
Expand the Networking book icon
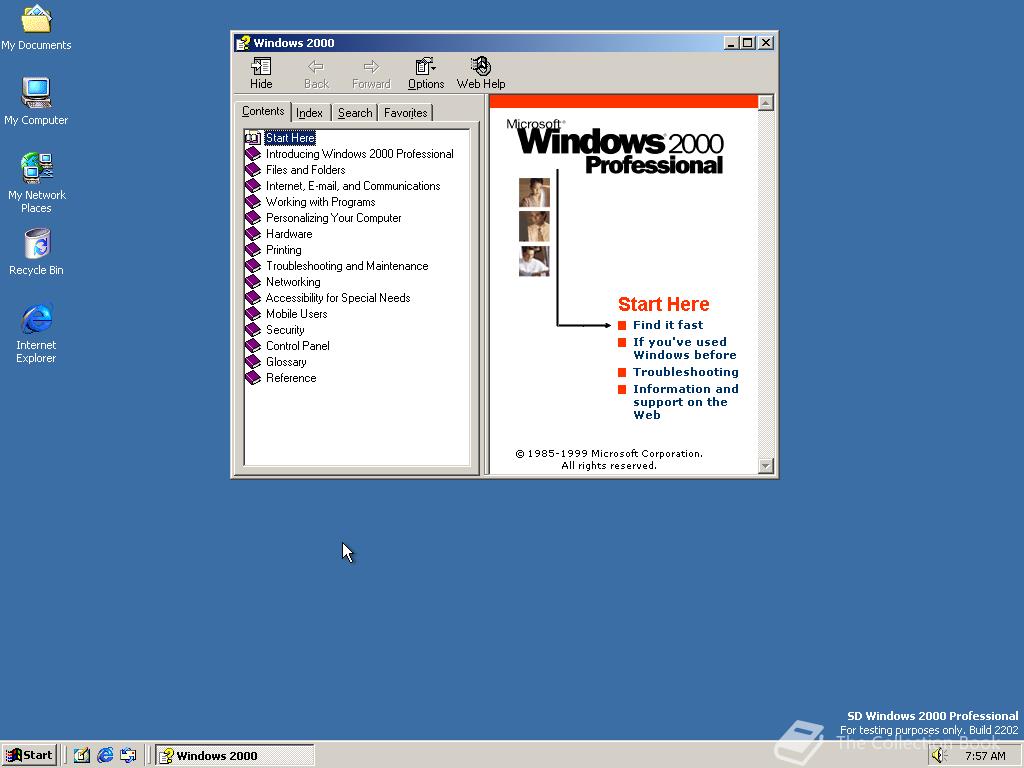(253, 282)
